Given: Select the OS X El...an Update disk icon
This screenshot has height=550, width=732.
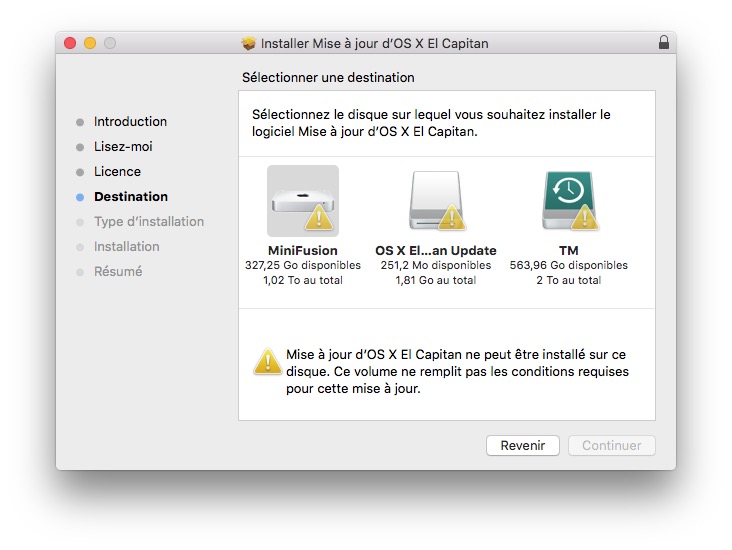Looking at the screenshot, I should click(436, 201).
